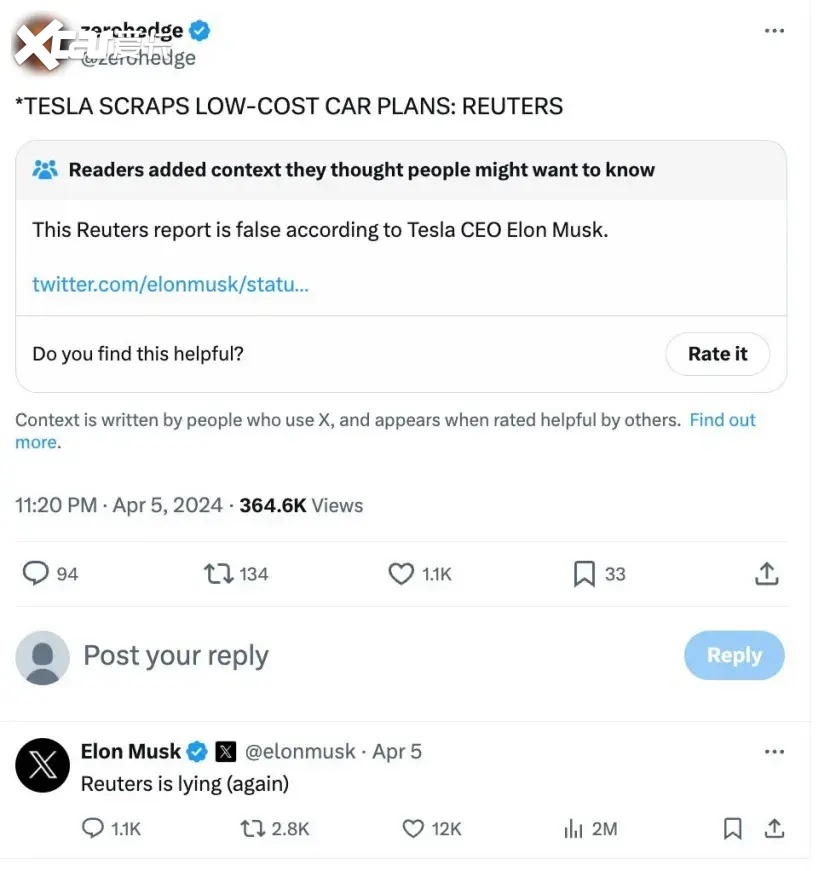View analytics on Elon Musk's reply
This screenshot has height=871, width=830.
point(574,828)
